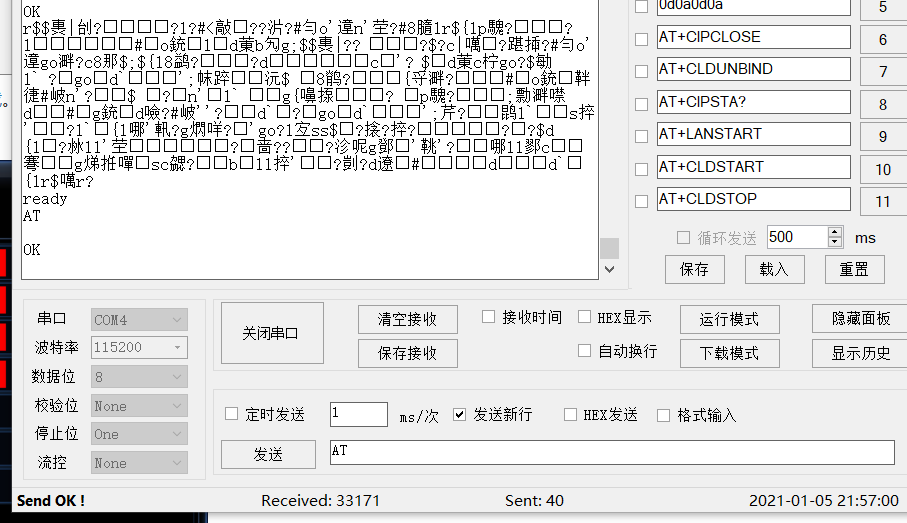
Task: Tick the checkbox beside AT+CLDSTART
Action: (x=641, y=168)
